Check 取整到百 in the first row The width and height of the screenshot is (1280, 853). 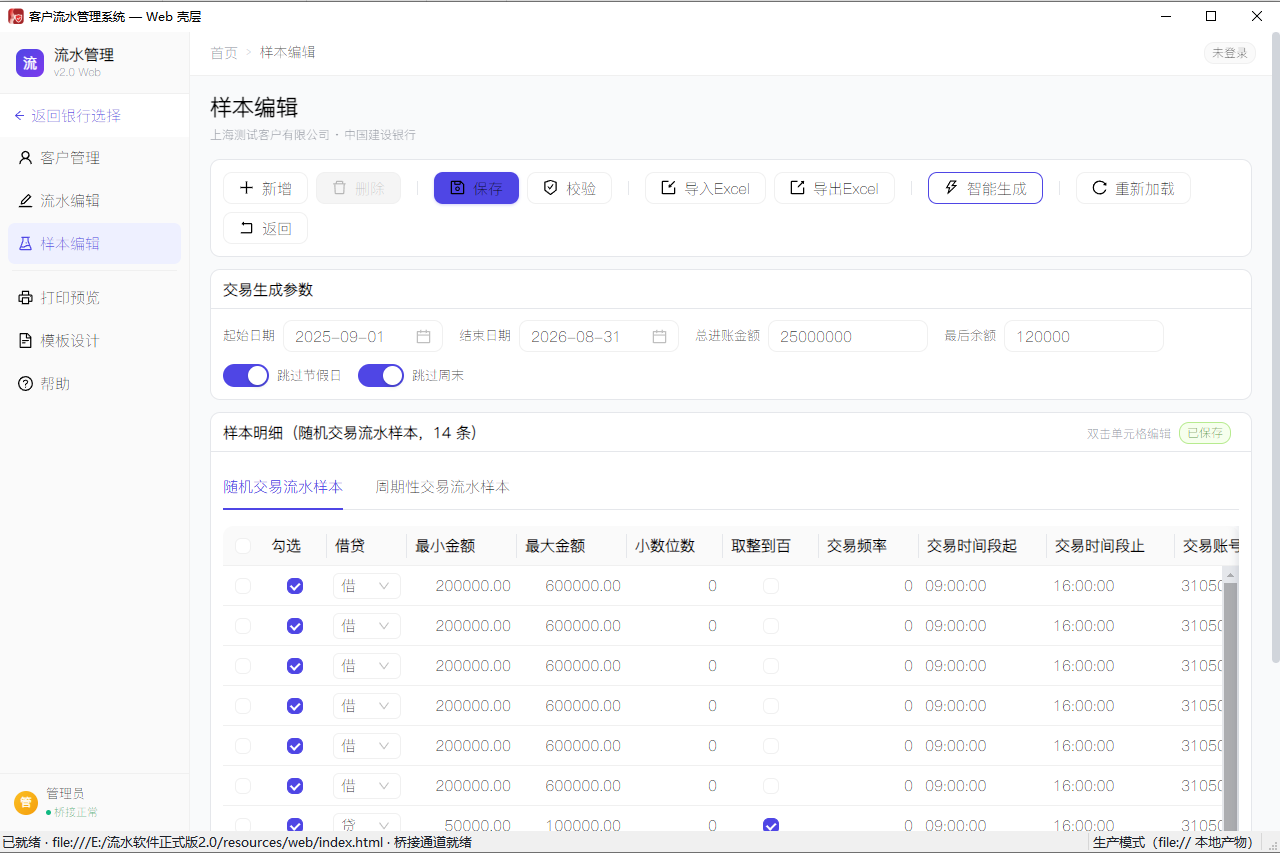click(x=771, y=586)
